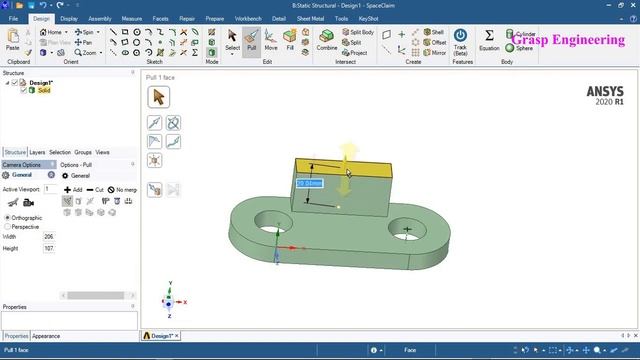
Task: Click the Select arrow tool guide in viewport
Action: (x=158, y=97)
